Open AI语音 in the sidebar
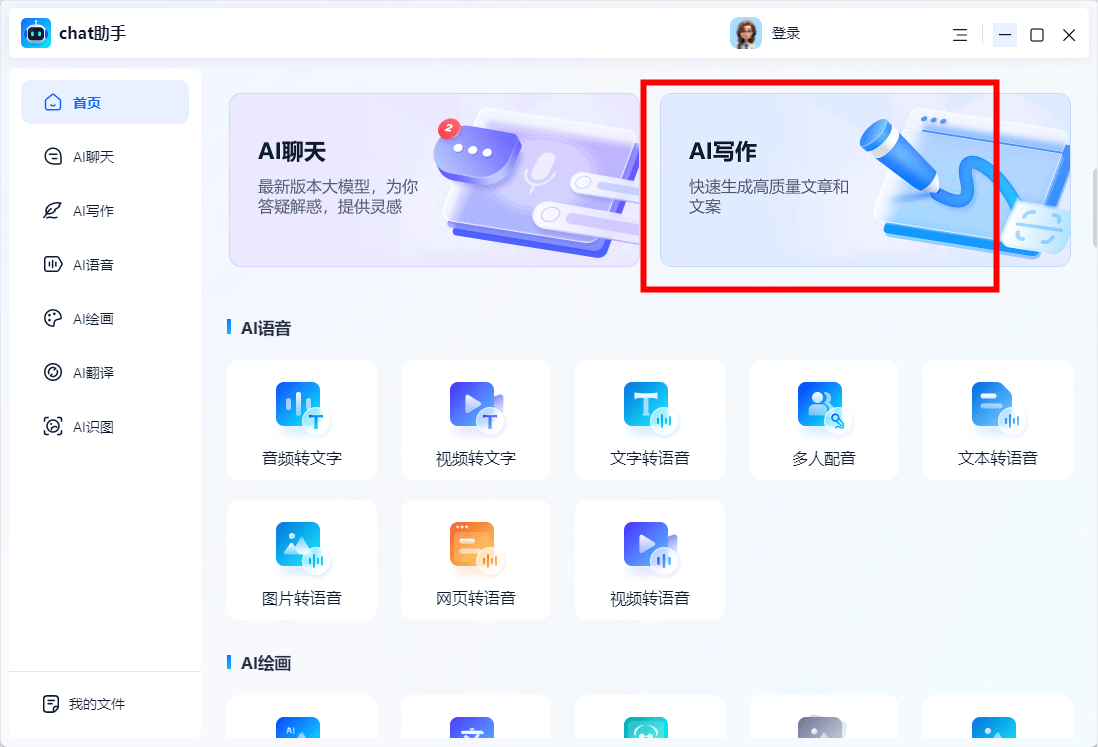The image size is (1098, 747). pyautogui.click(x=105, y=264)
